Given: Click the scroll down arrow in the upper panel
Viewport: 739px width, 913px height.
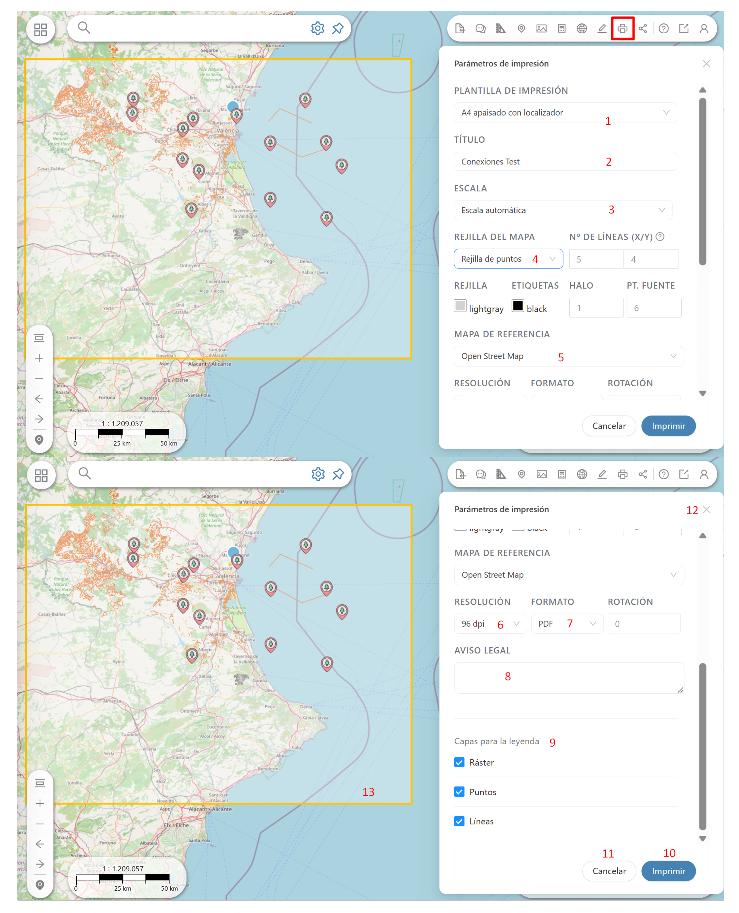Looking at the screenshot, I should [x=702, y=394].
